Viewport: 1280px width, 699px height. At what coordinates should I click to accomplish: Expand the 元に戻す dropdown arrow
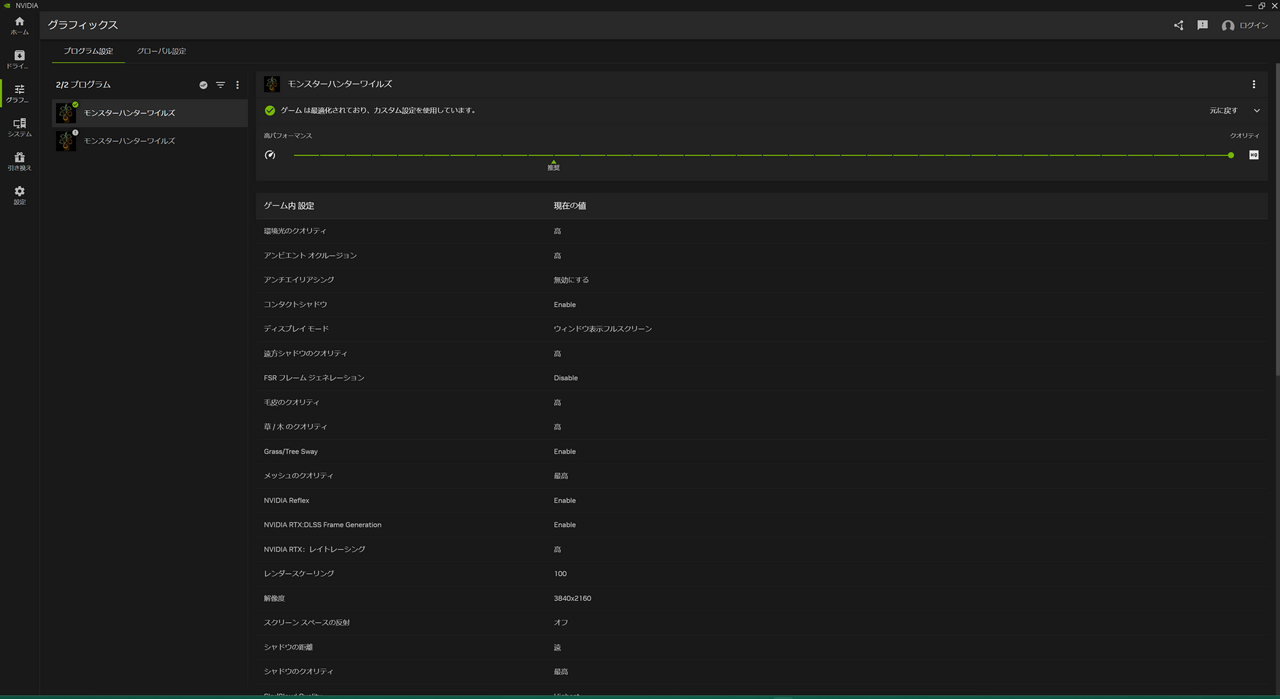pos(1256,110)
